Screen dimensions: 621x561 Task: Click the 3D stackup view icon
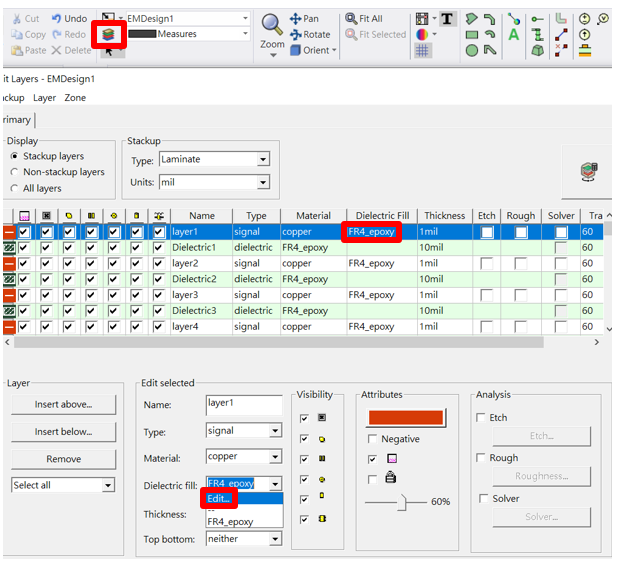click(x=589, y=171)
